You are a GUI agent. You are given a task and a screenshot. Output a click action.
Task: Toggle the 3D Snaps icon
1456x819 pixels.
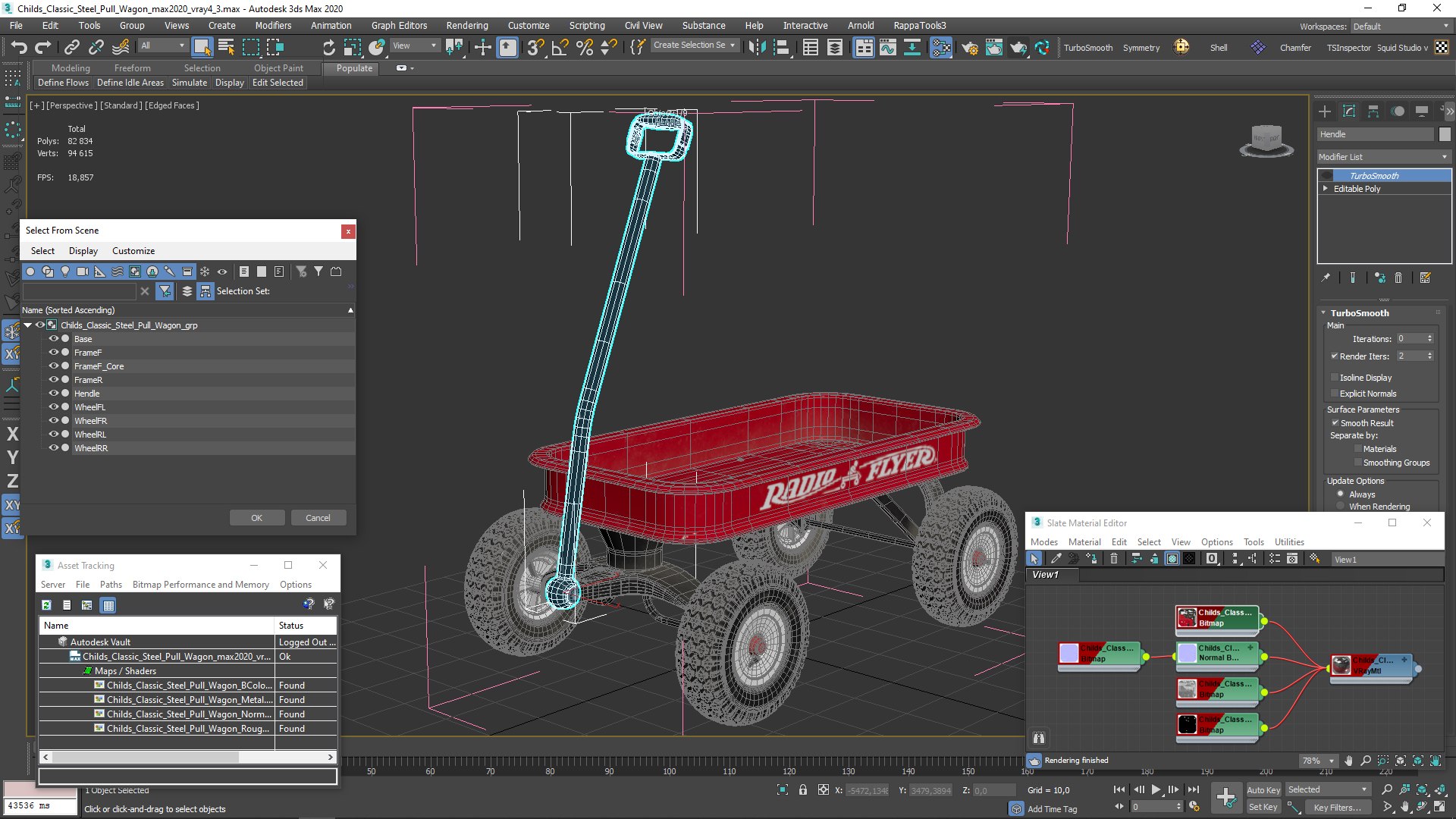tap(535, 47)
